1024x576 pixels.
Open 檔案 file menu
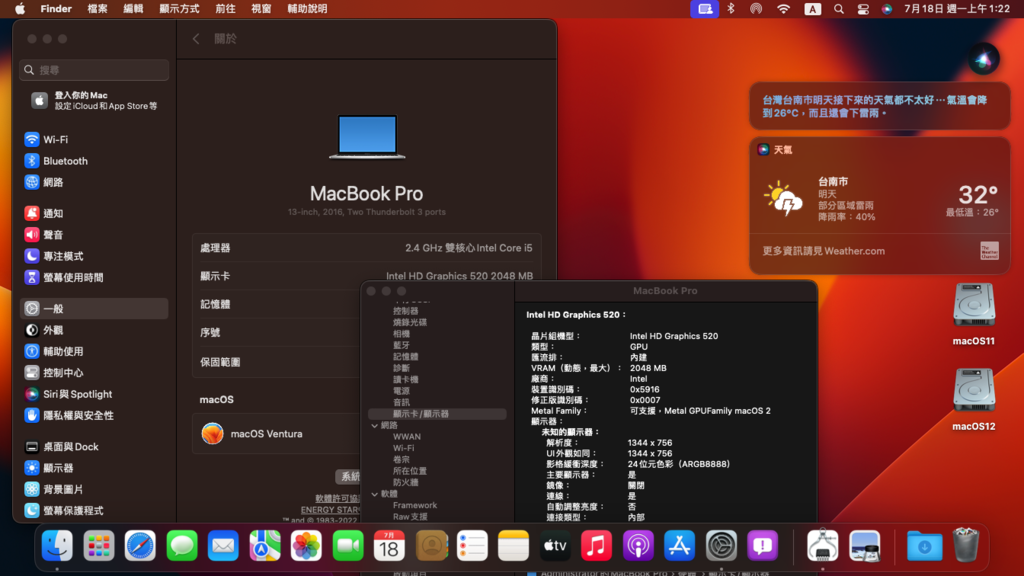[97, 8]
